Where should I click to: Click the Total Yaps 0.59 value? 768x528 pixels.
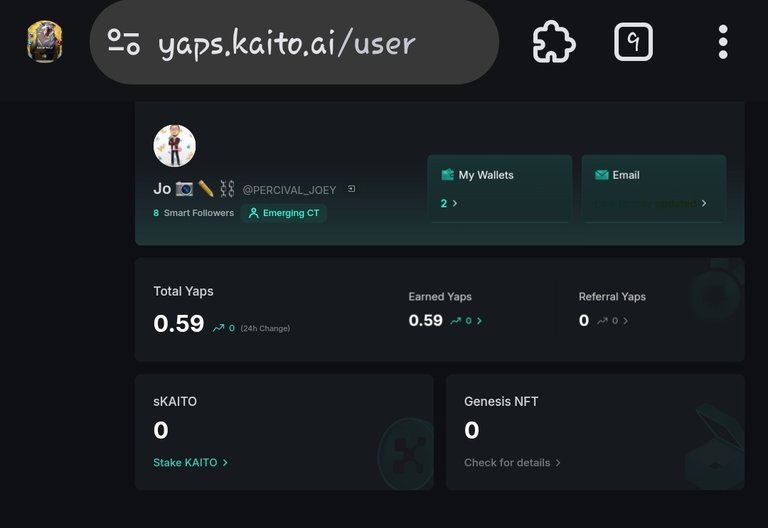179,324
